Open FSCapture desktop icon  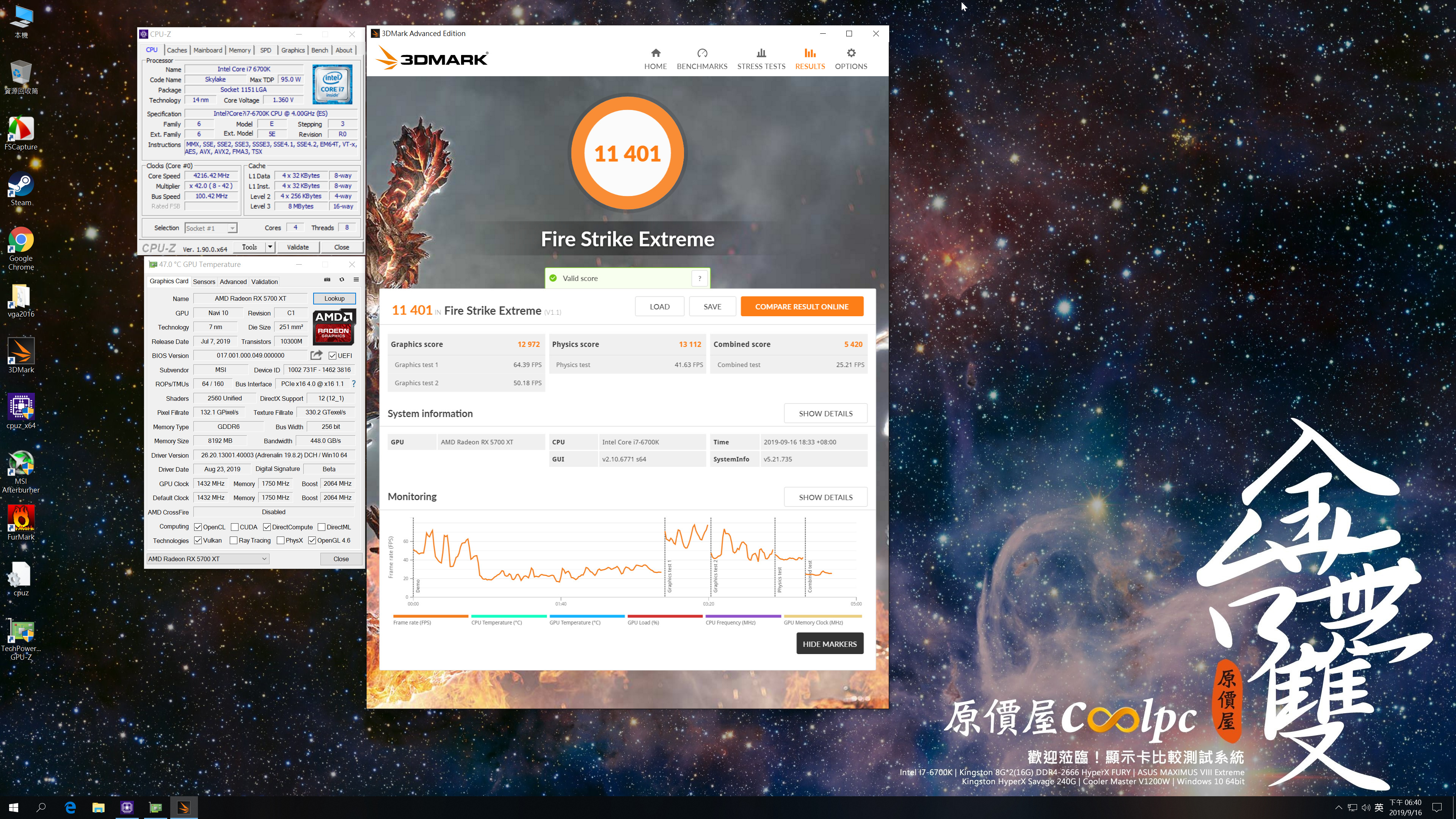[21, 134]
